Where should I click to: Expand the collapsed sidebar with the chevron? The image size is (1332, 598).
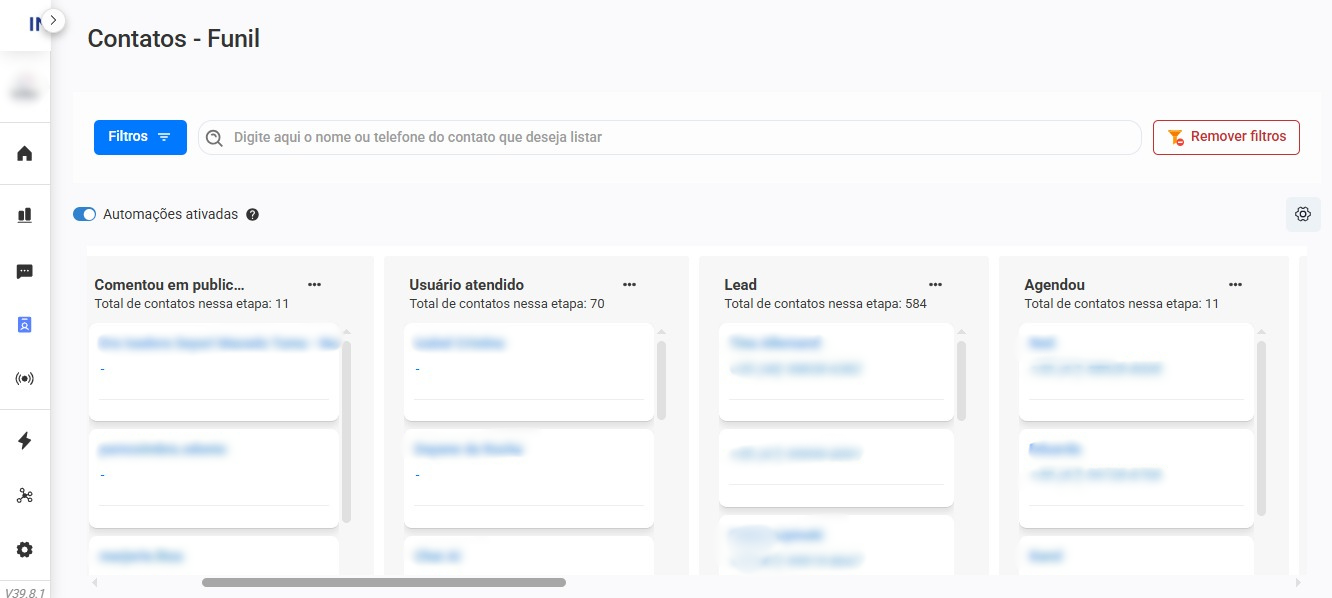tap(54, 20)
